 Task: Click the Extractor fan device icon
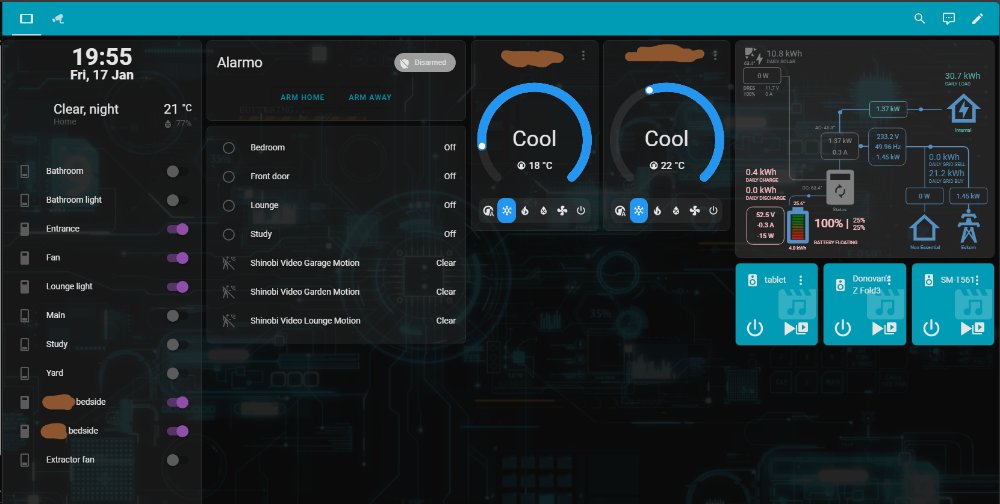tap(25, 460)
